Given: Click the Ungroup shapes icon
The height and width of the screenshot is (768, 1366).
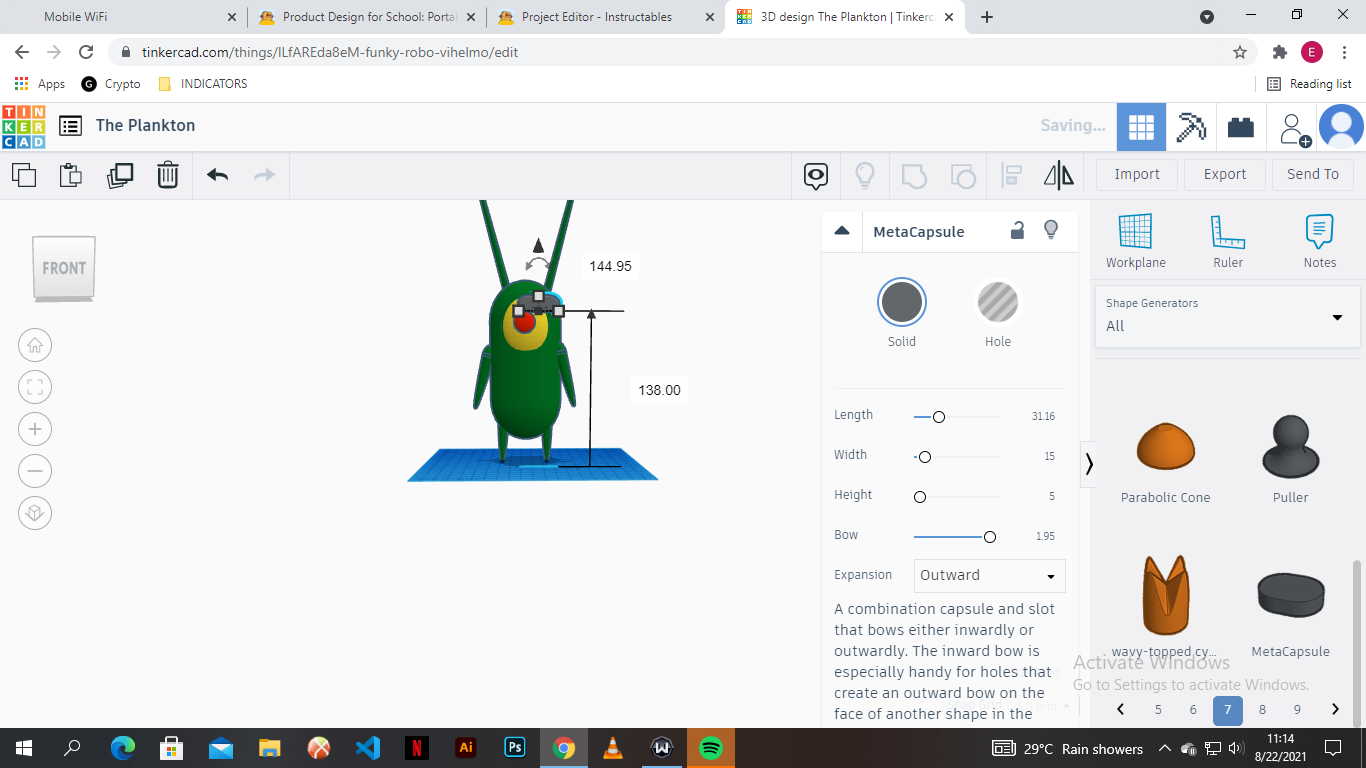Looking at the screenshot, I should pos(963,176).
